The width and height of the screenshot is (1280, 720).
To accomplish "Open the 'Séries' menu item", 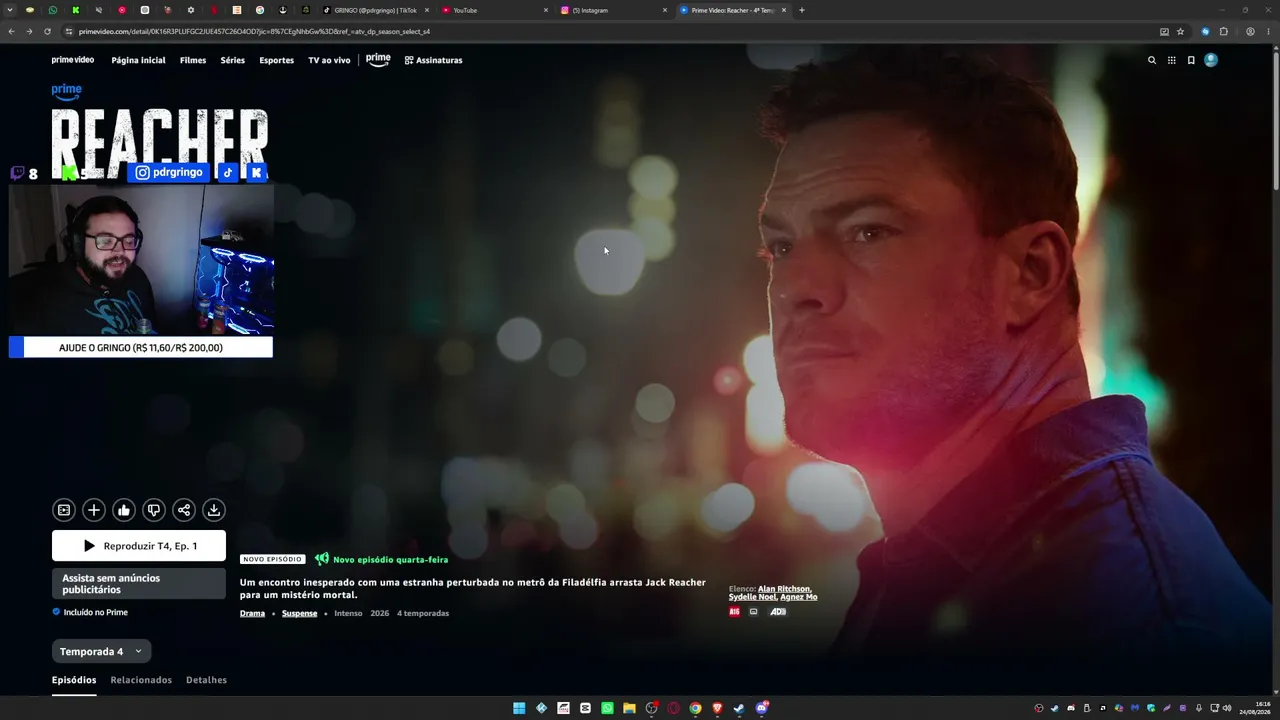I will coord(233,60).
